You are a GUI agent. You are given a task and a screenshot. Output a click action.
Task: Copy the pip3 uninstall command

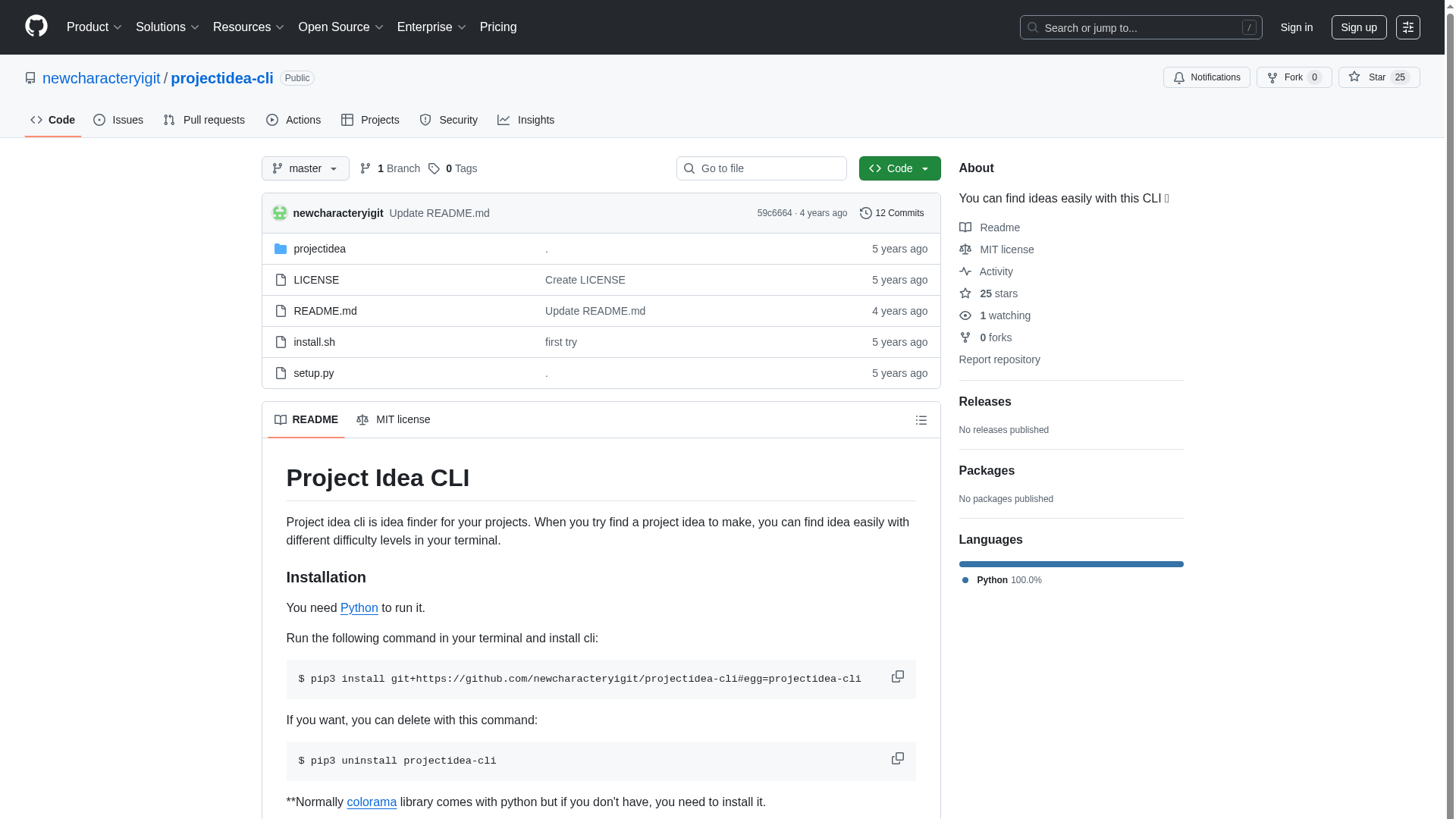[x=897, y=758]
